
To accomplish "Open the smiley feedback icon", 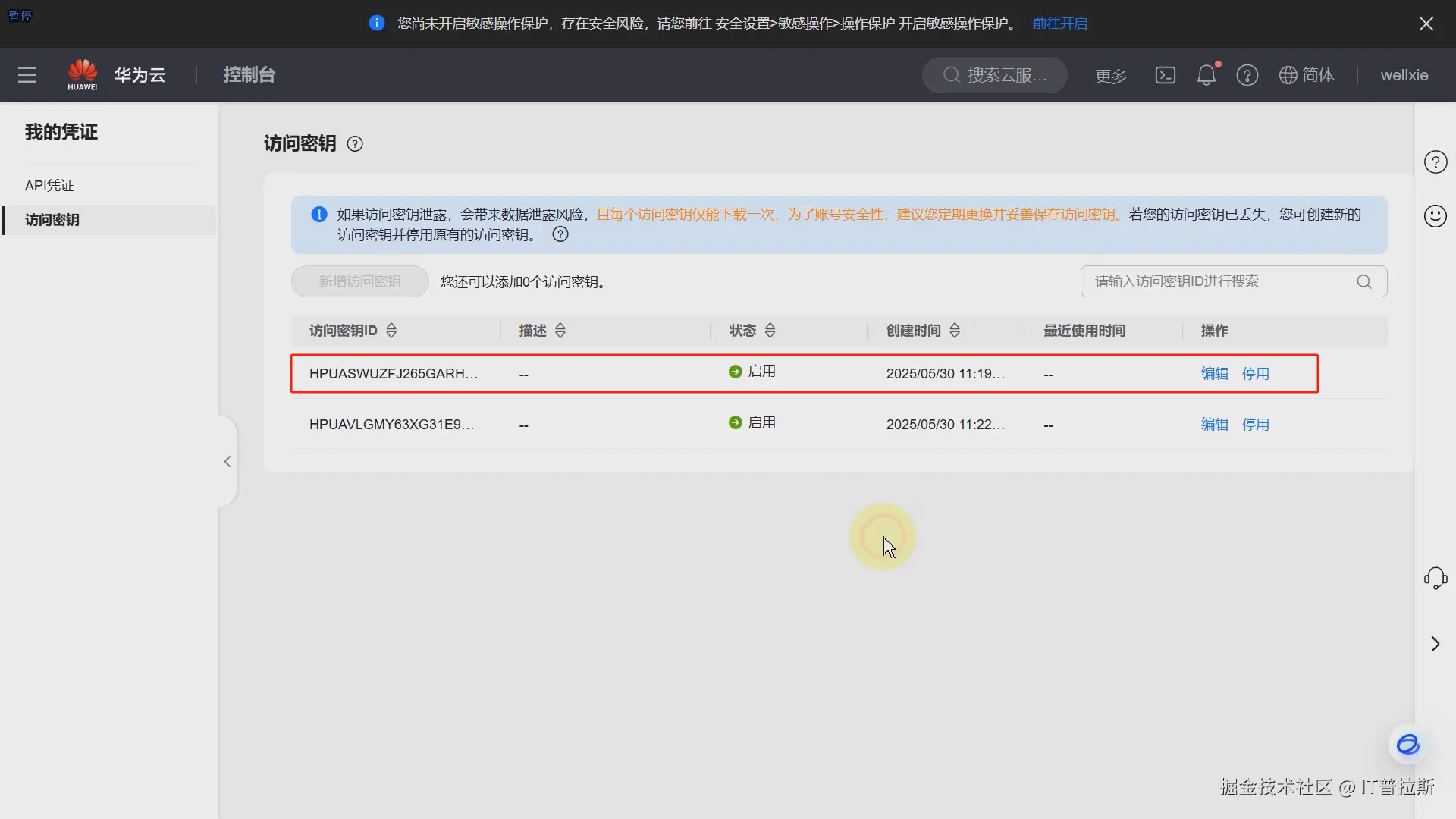I will [x=1435, y=216].
